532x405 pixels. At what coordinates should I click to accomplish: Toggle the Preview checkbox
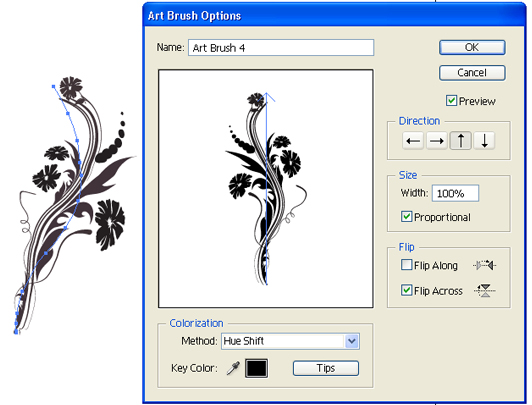(451, 101)
